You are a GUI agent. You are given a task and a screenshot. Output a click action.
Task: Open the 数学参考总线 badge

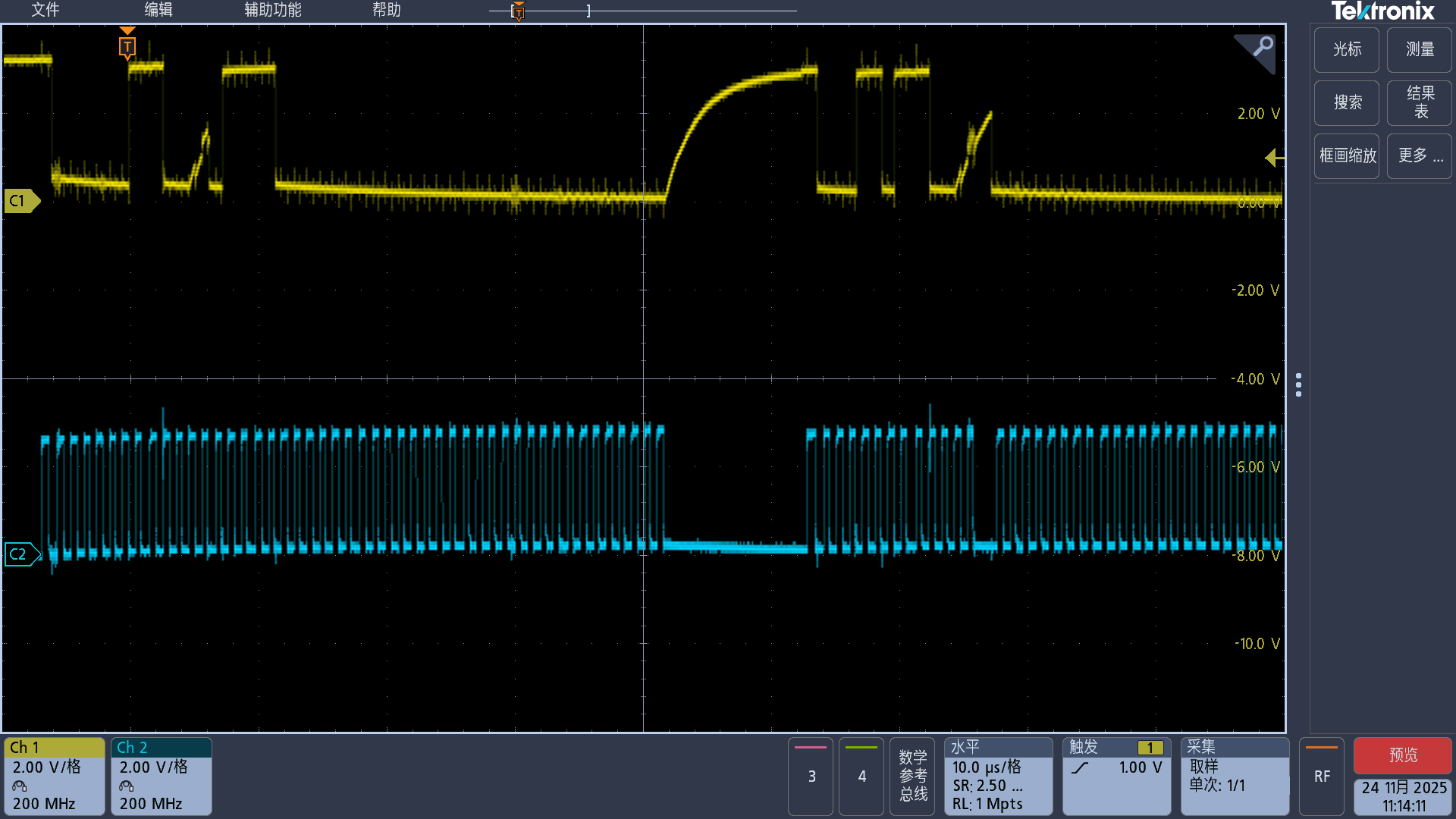click(912, 775)
